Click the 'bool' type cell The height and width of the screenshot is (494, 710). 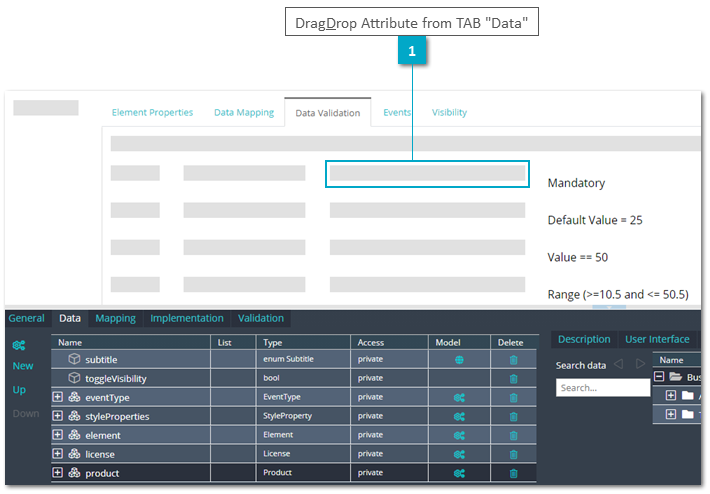tap(303, 378)
